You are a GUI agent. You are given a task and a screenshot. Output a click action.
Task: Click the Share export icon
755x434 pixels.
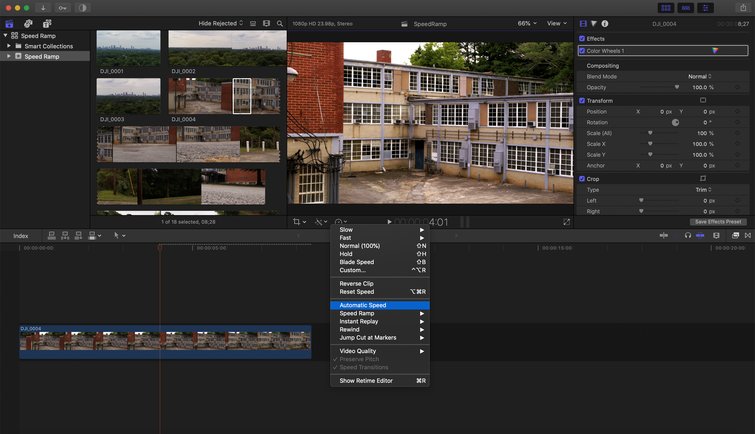pyautogui.click(x=743, y=7)
